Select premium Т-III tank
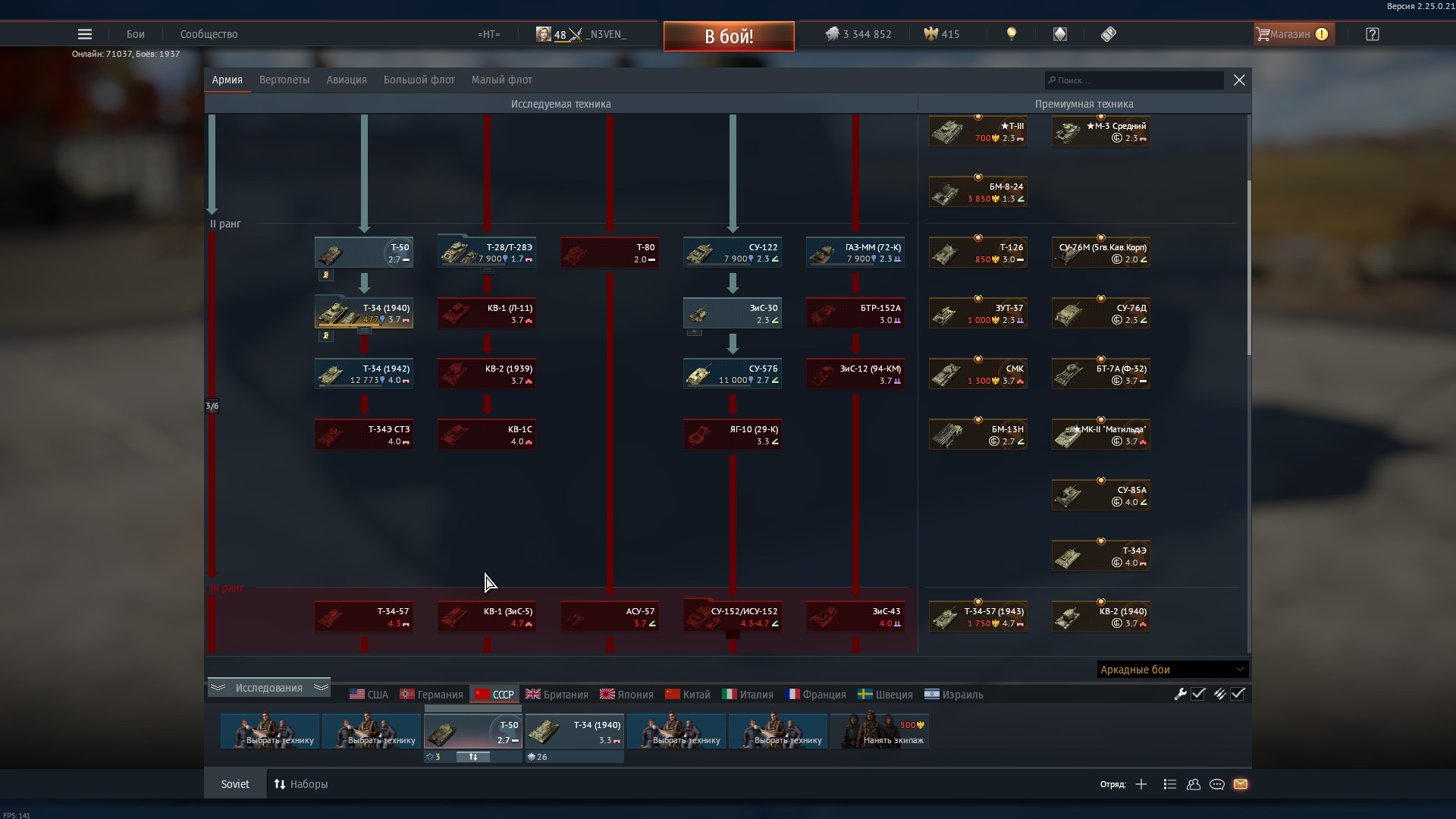The image size is (1456, 819). pos(978,132)
